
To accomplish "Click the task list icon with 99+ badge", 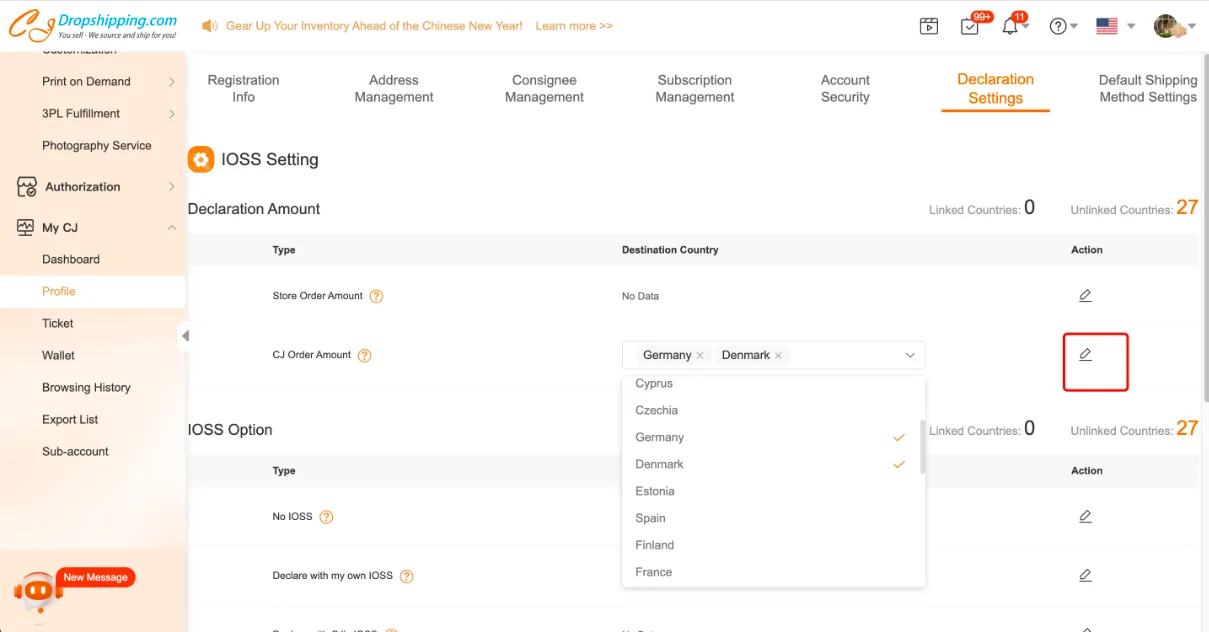I will point(970,27).
